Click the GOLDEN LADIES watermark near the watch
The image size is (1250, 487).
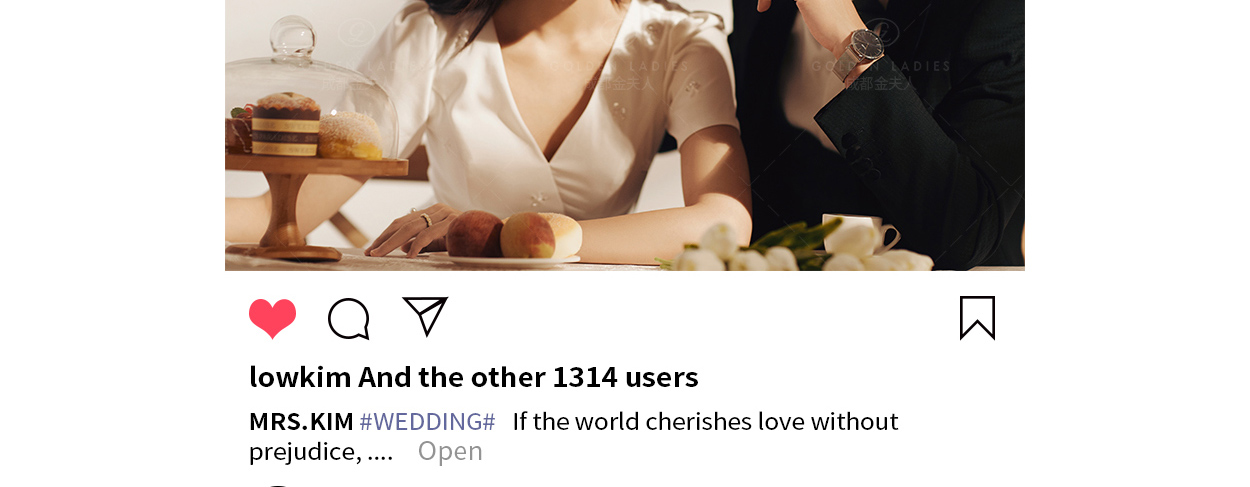click(880, 66)
